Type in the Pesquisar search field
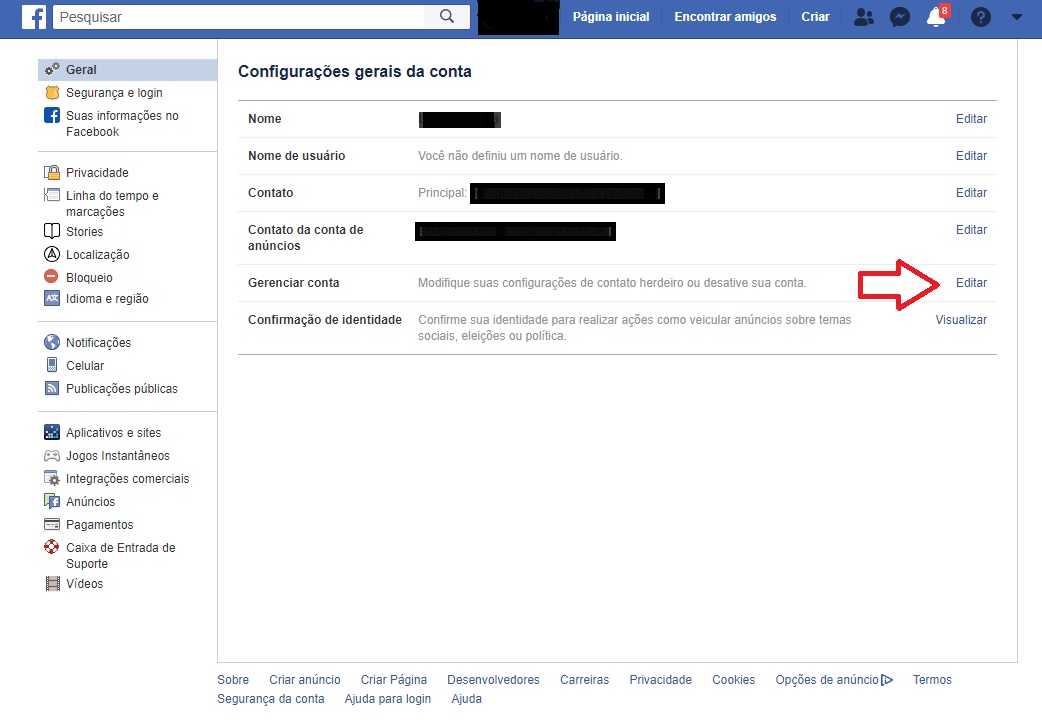 pyautogui.click(x=238, y=17)
